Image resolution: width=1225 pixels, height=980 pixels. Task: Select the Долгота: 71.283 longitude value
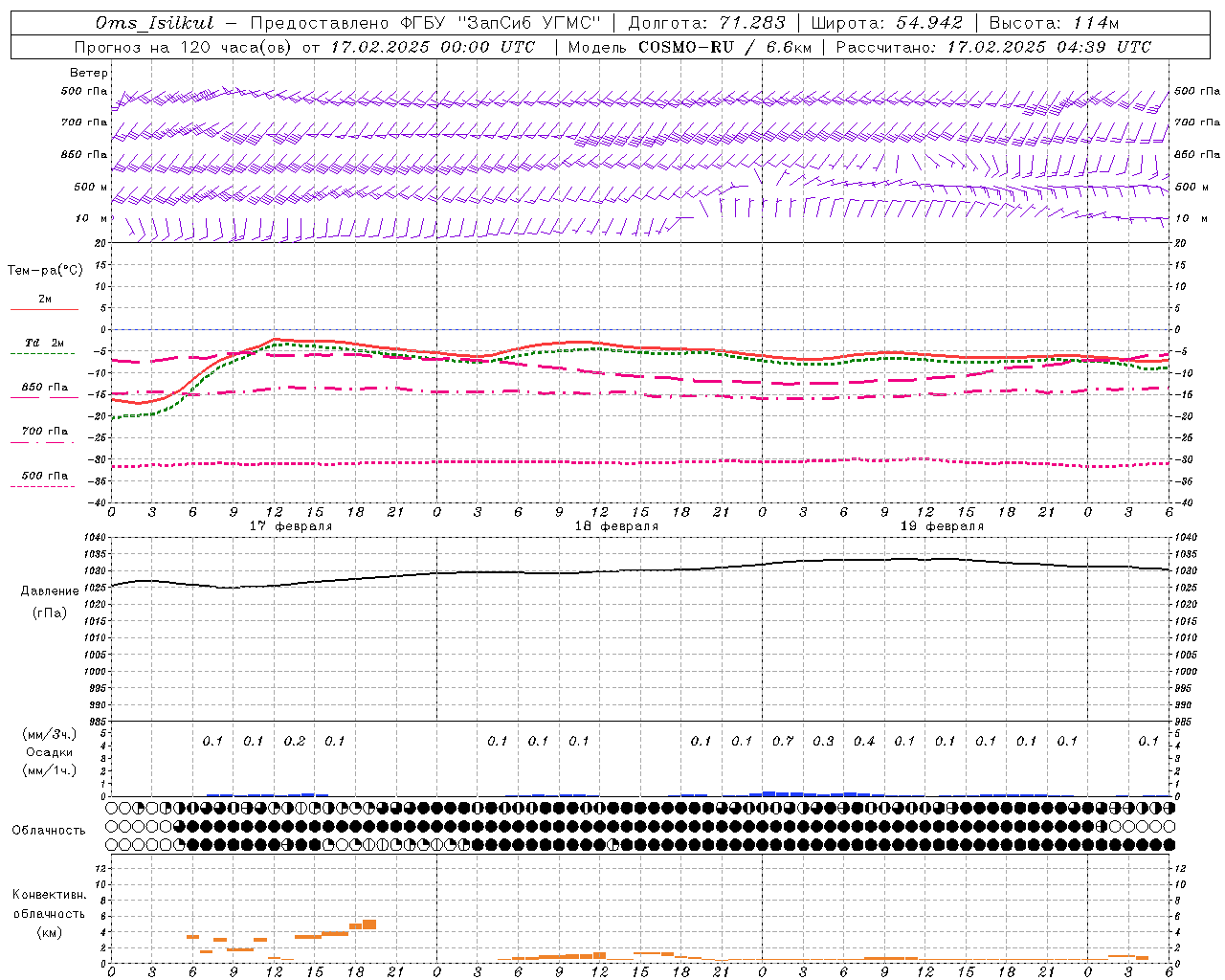tap(706, 23)
